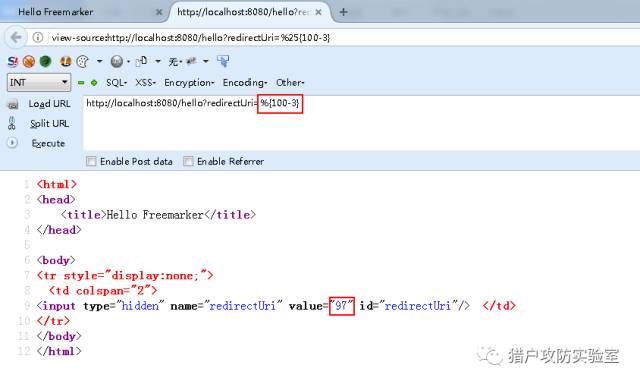The image size is (640, 384).
Task: Click the blue network computers toolbar icon
Action: 223,61
